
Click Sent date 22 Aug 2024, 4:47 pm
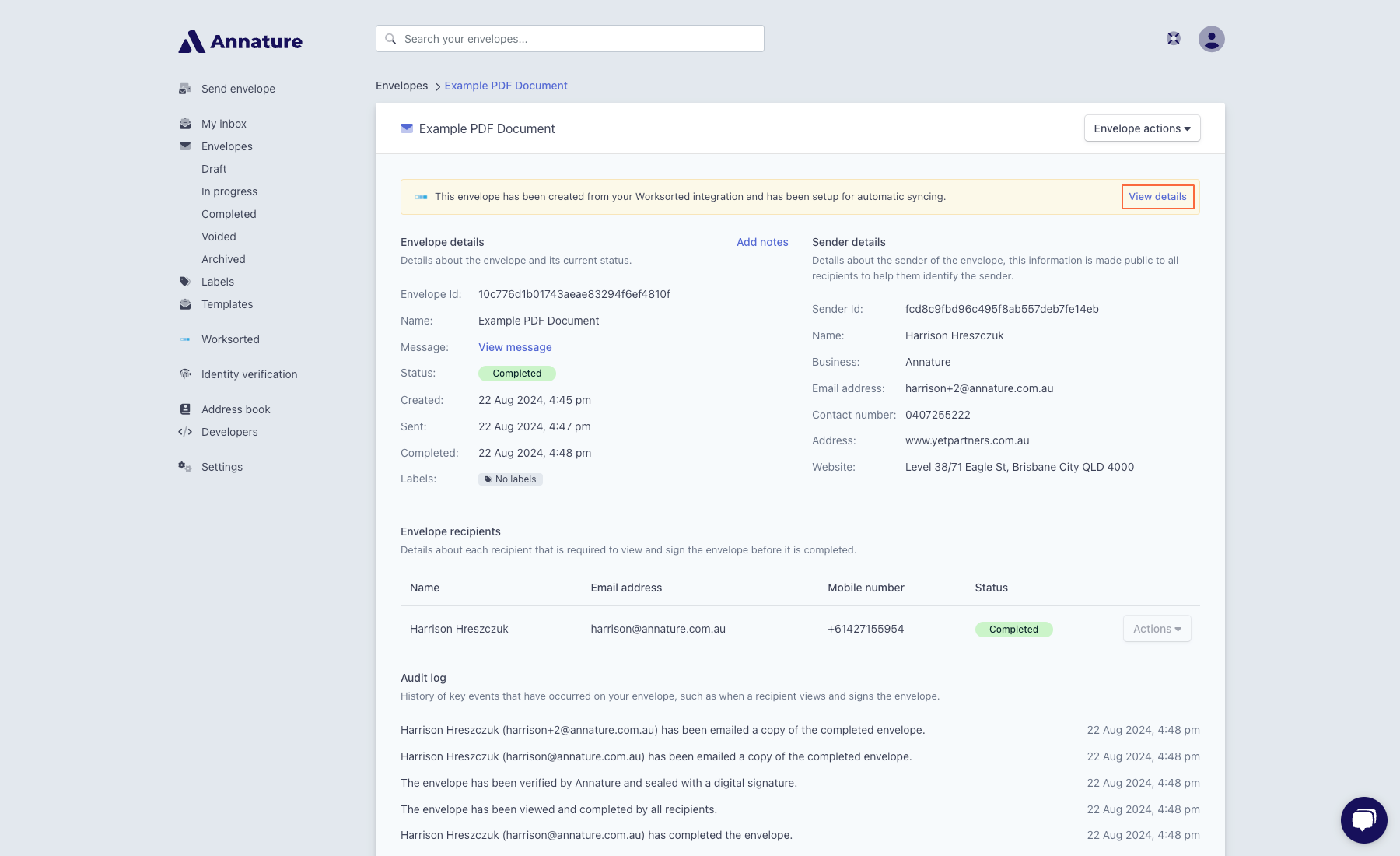point(534,426)
